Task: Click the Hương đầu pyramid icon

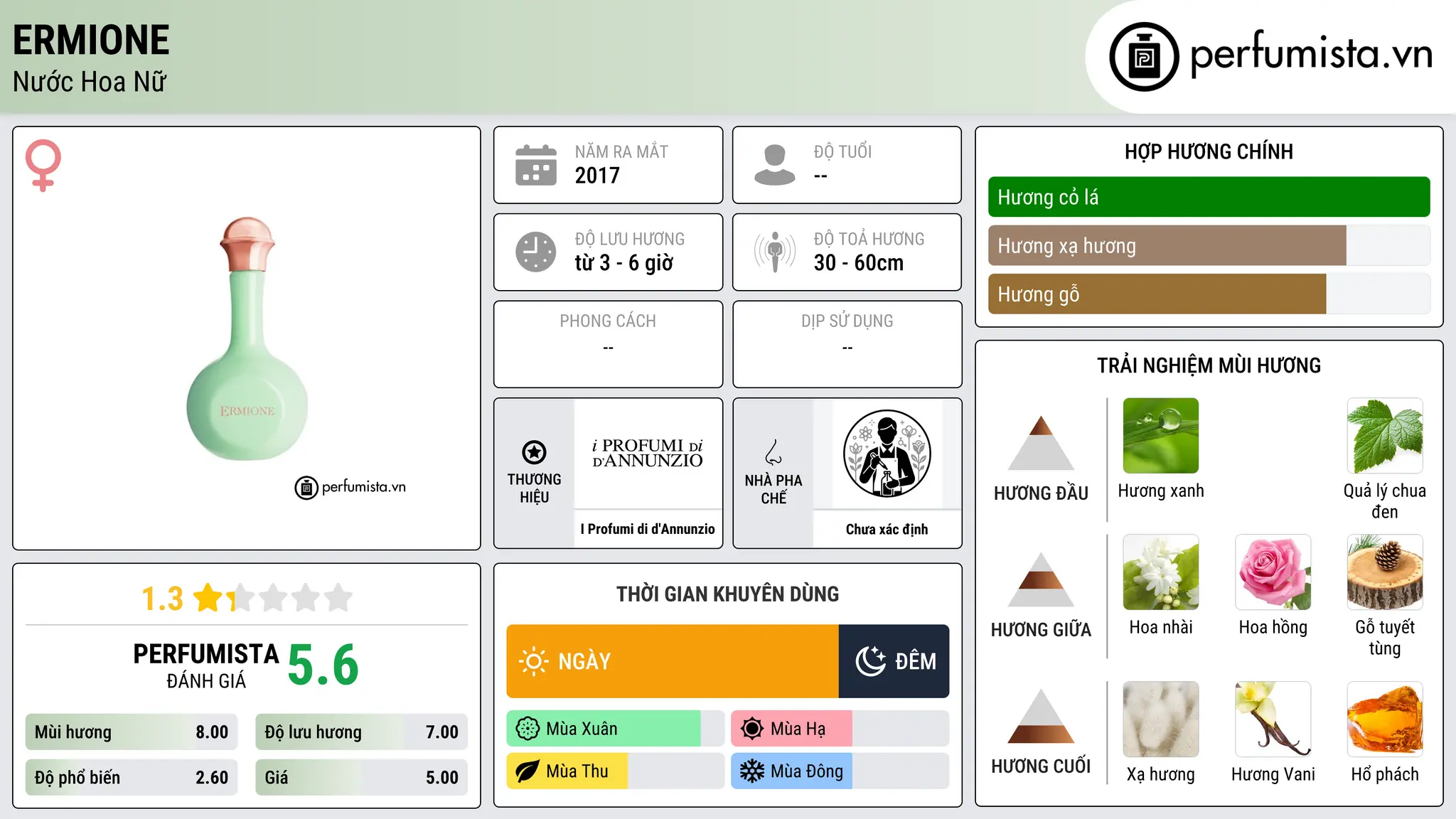Action: 1041,443
